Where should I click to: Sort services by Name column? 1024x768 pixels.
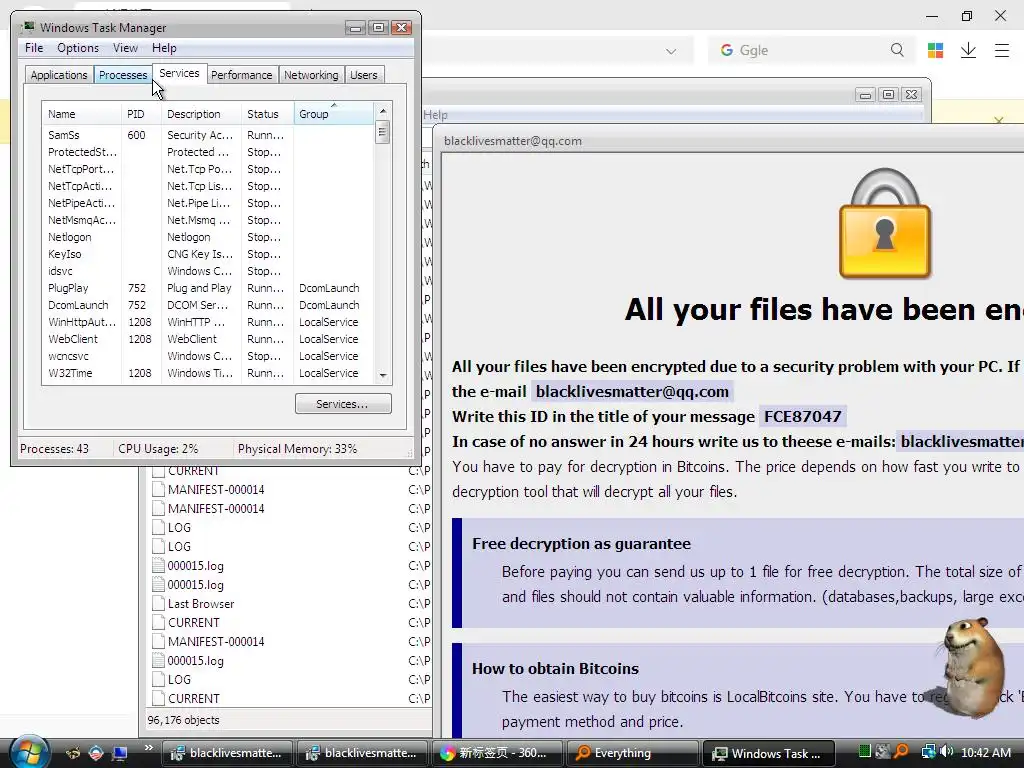pyautogui.click(x=82, y=114)
